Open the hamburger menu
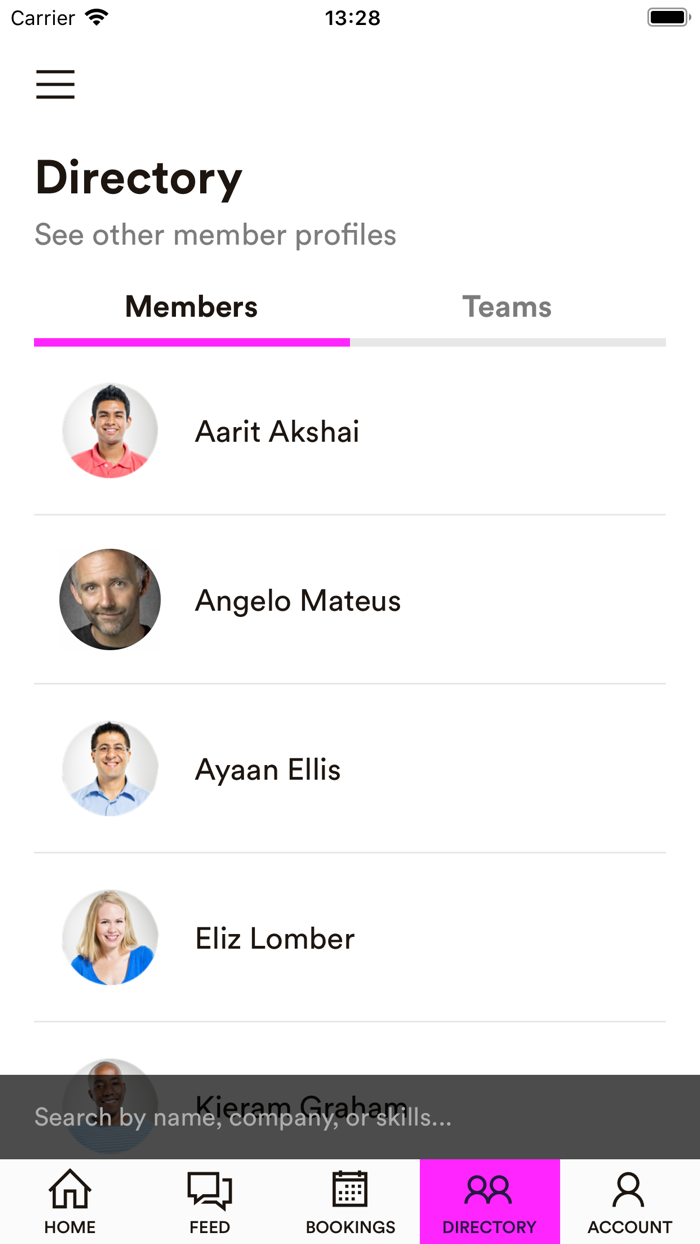The width and height of the screenshot is (700, 1244). coord(55,84)
